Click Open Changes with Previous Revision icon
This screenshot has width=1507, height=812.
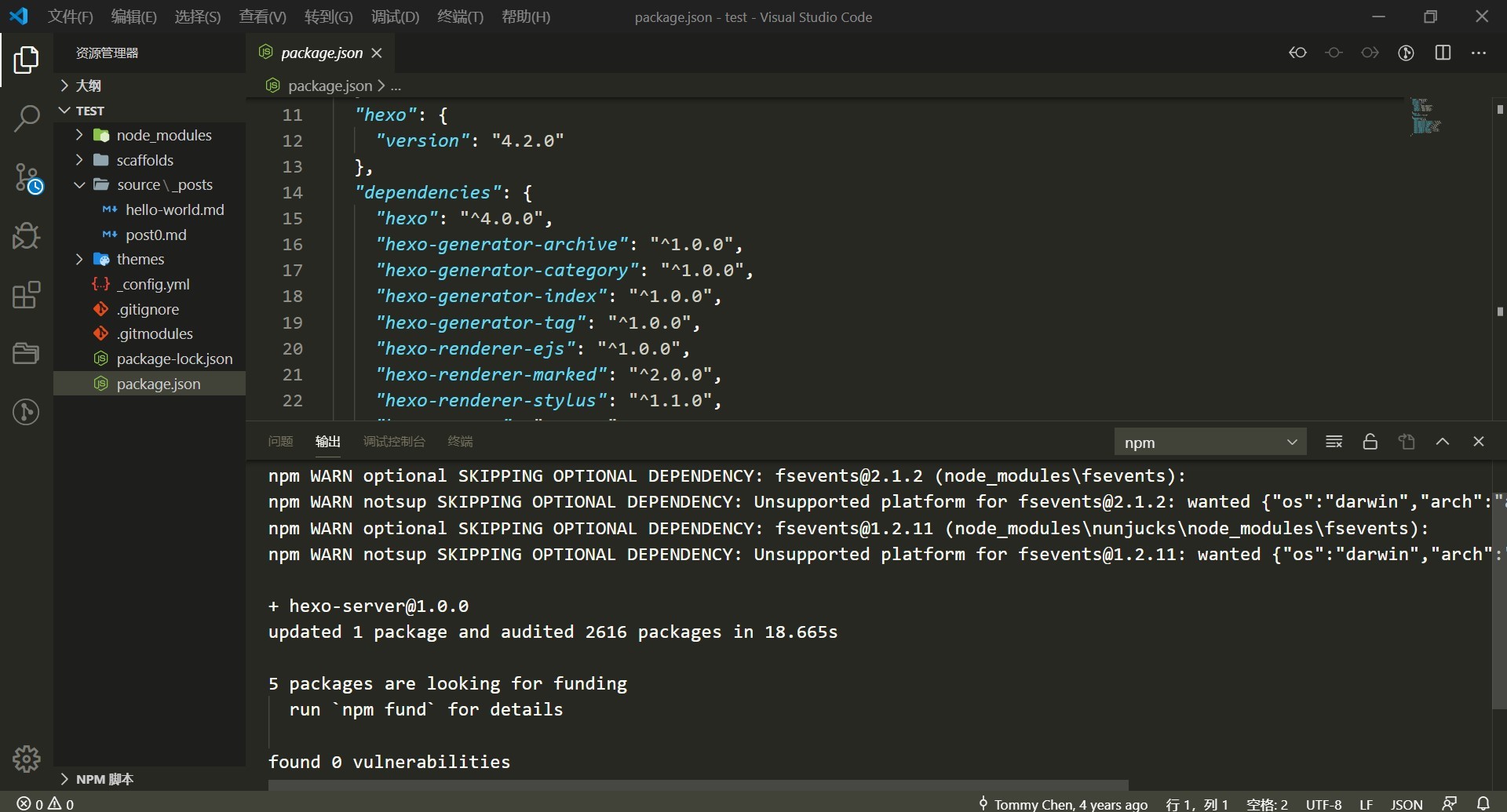pos(1298,53)
